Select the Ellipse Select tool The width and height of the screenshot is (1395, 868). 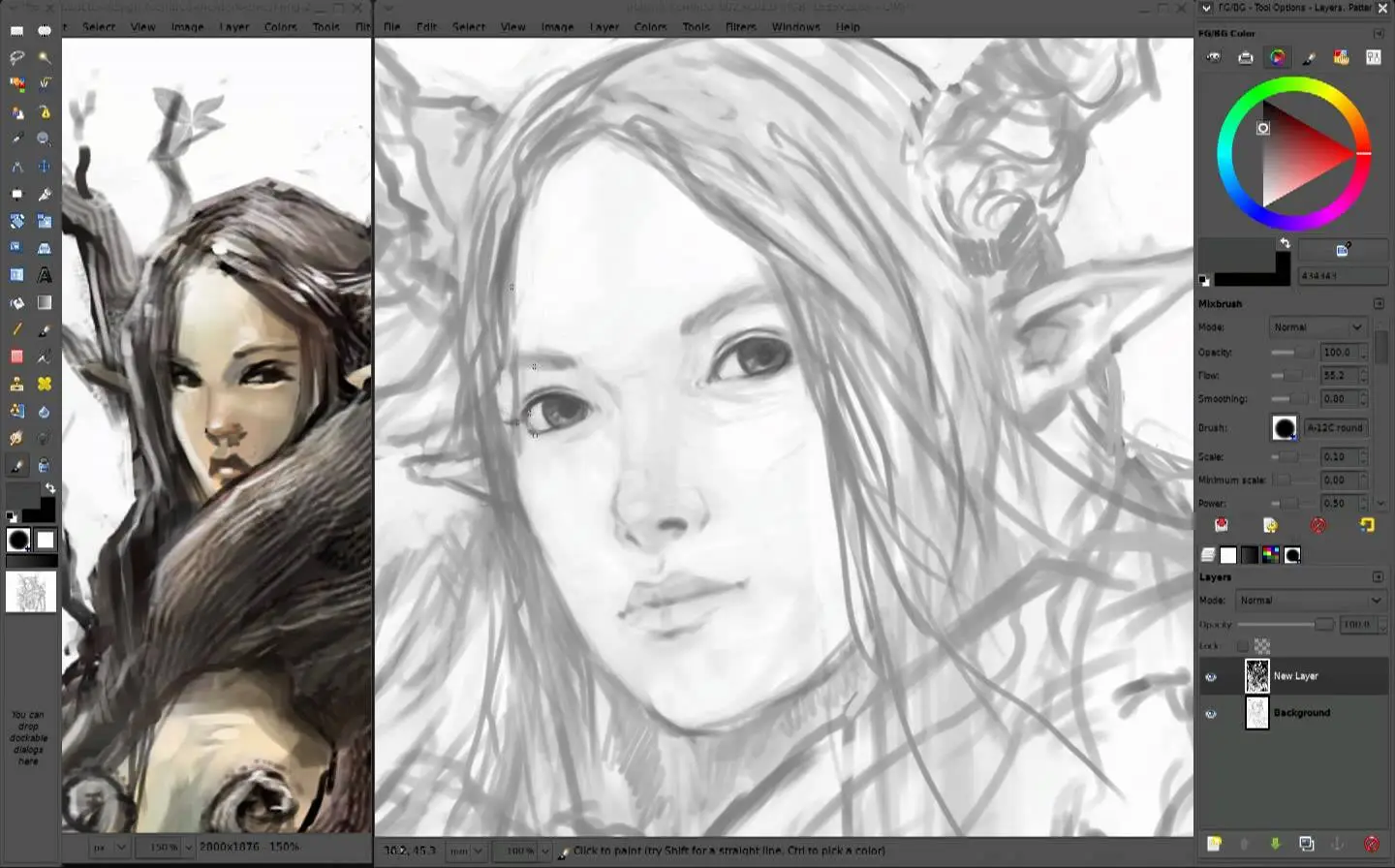pos(45,31)
